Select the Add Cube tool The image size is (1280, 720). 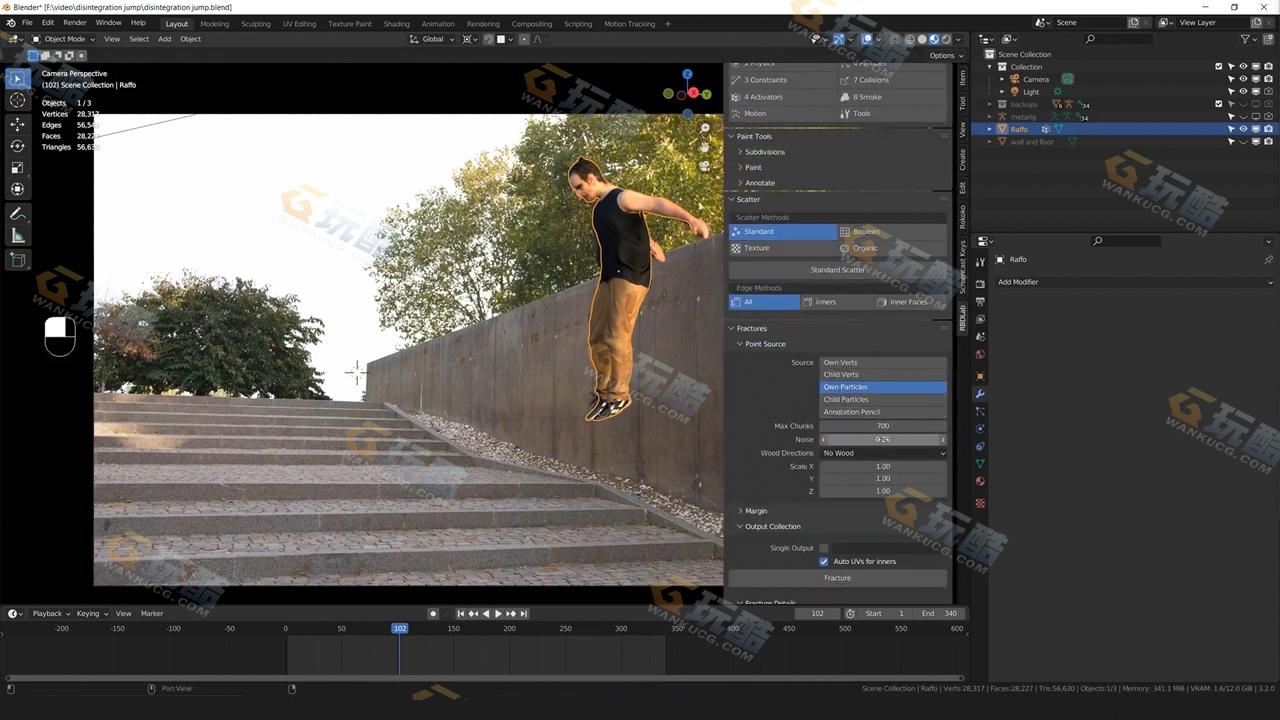[x=17, y=260]
